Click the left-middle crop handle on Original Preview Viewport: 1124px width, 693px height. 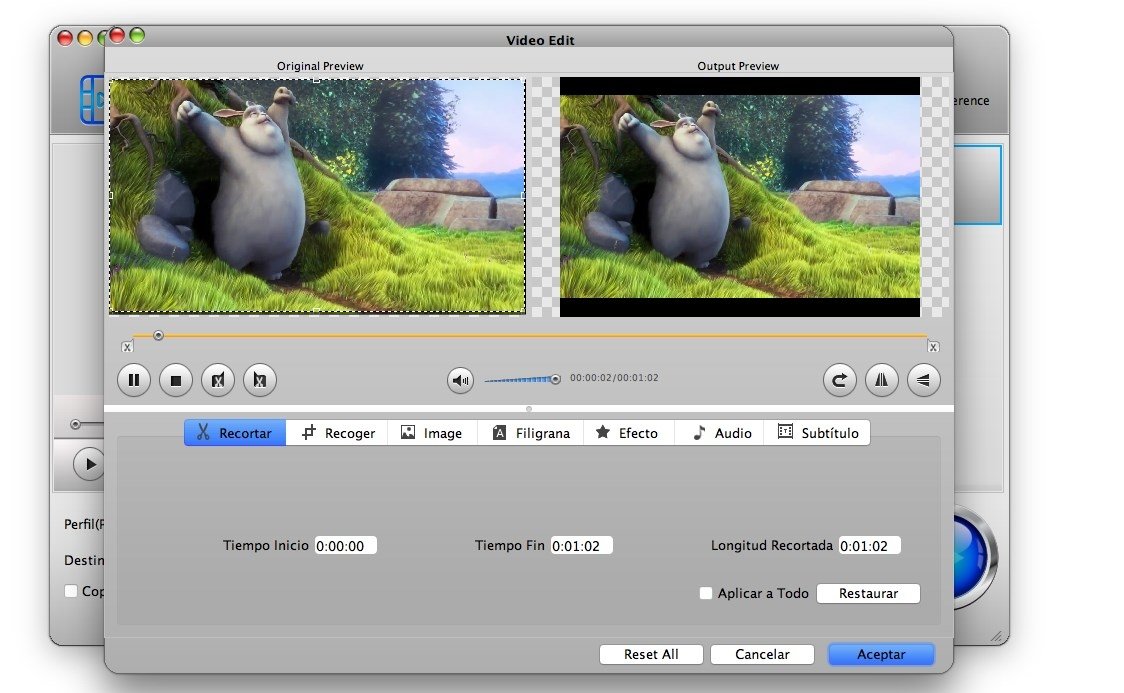click(x=110, y=196)
